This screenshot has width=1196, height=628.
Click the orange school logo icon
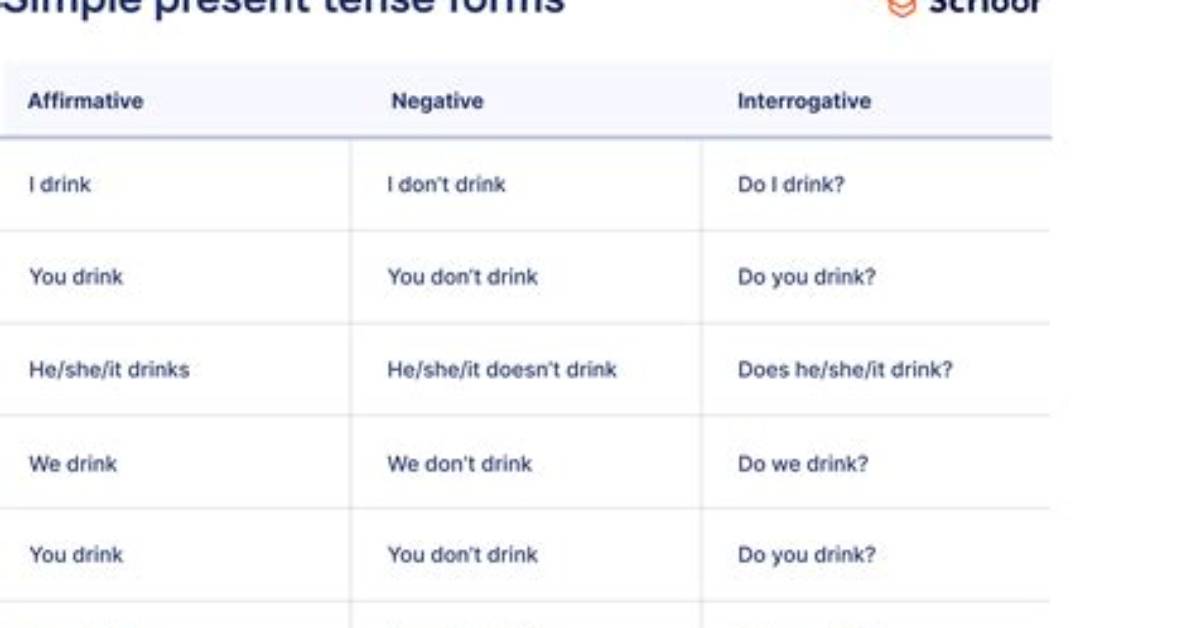click(901, 7)
